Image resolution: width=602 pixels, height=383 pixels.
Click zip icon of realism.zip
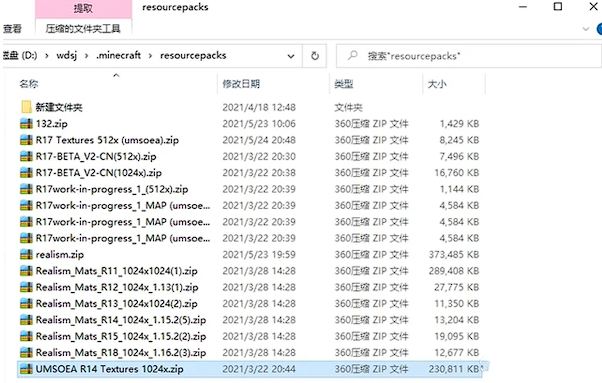click(26, 254)
